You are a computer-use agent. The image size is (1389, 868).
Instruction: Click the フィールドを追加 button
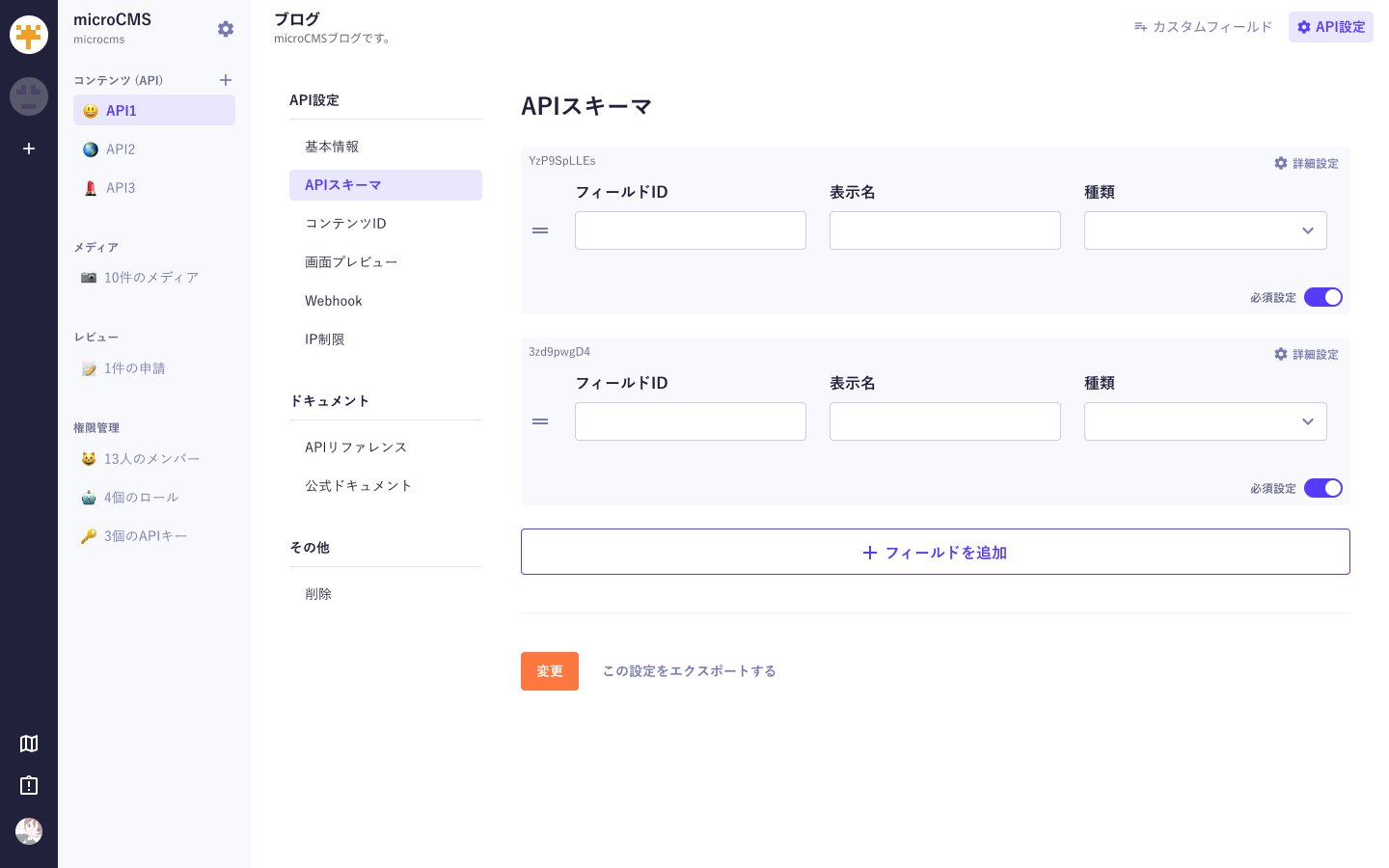coord(935,552)
